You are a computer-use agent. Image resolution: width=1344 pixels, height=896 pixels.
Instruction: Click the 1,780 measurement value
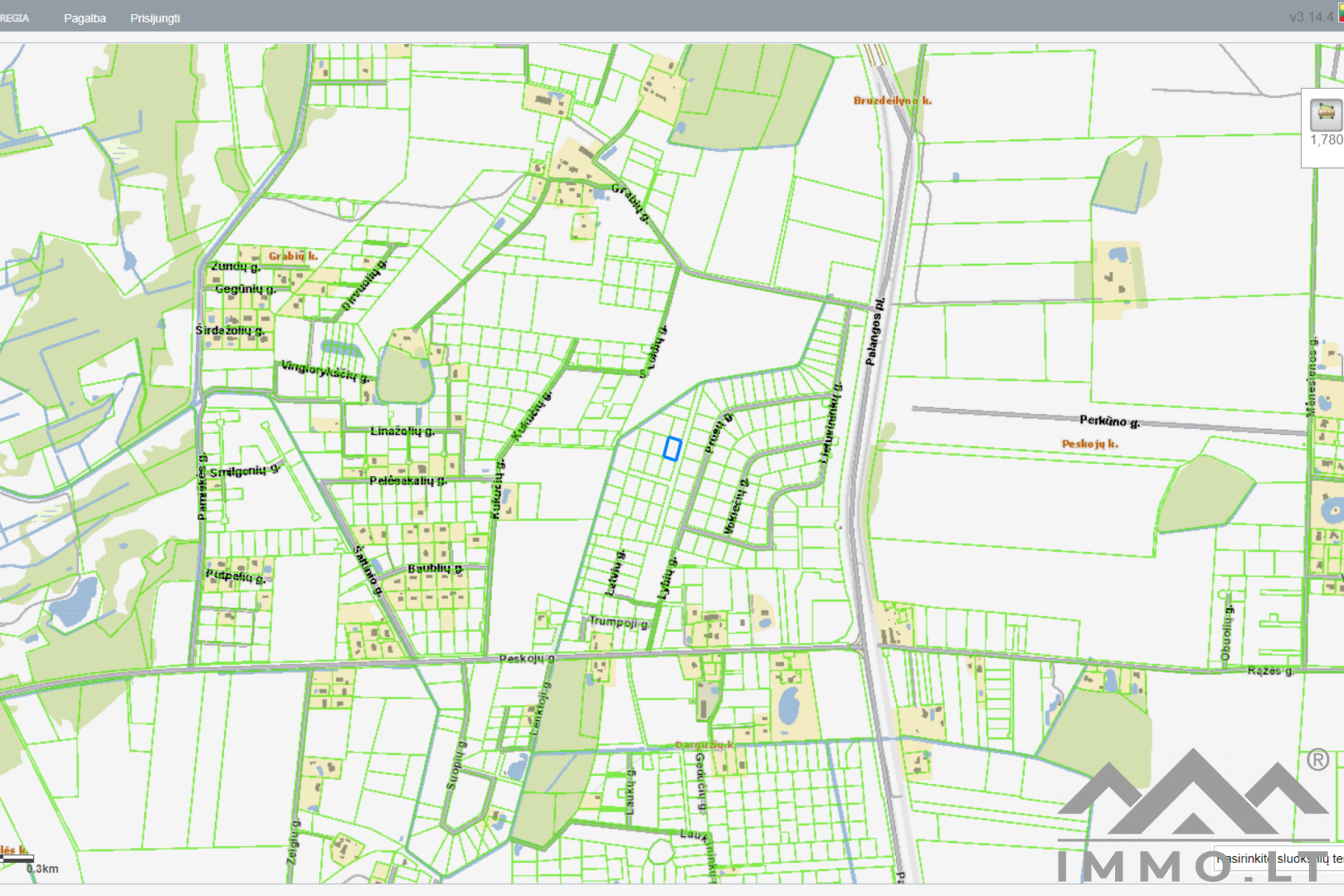pyautogui.click(x=1326, y=140)
